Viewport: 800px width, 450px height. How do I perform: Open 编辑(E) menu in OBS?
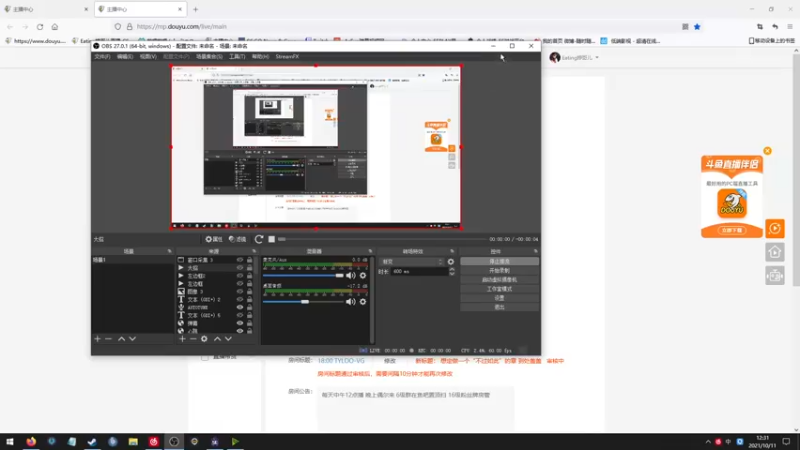pyautogui.click(x=124, y=57)
